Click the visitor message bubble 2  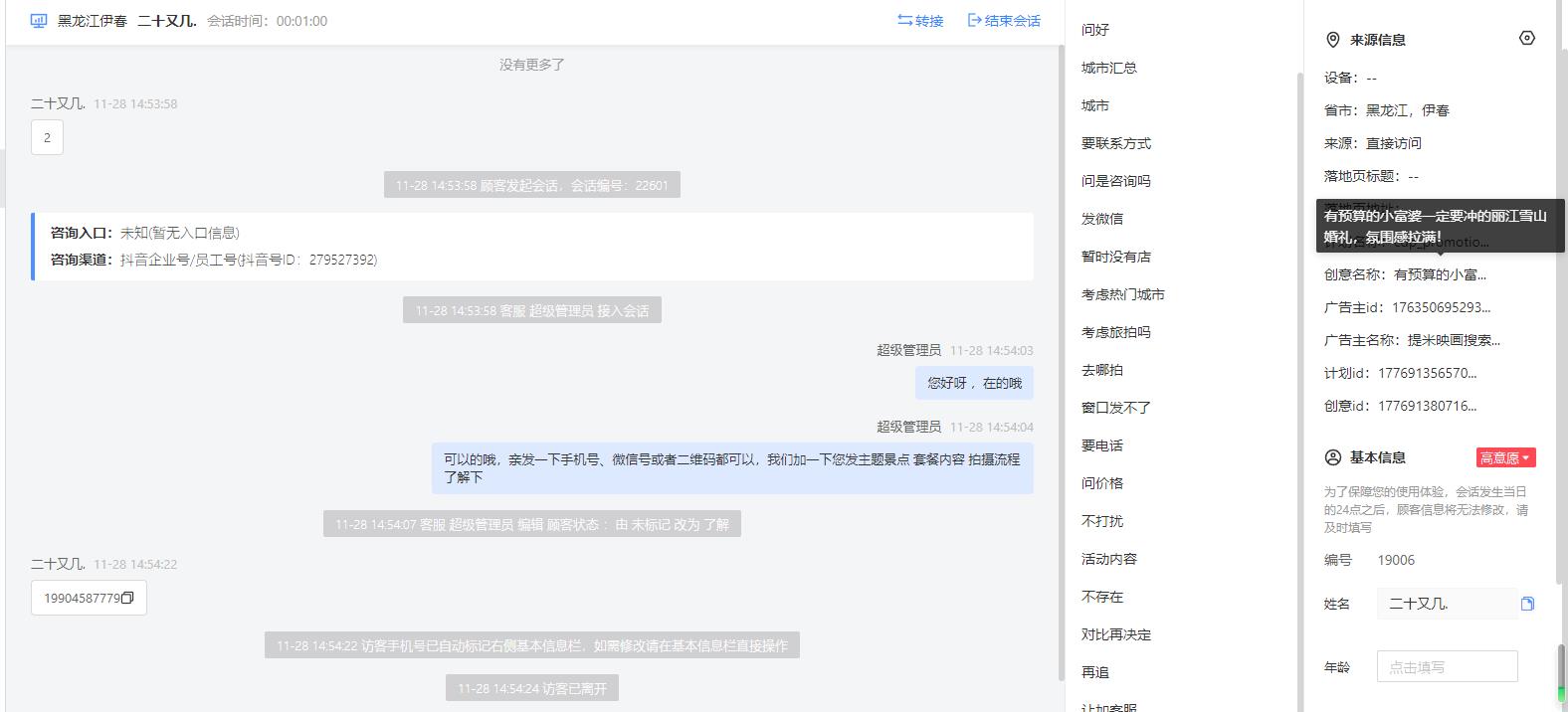coord(47,137)
